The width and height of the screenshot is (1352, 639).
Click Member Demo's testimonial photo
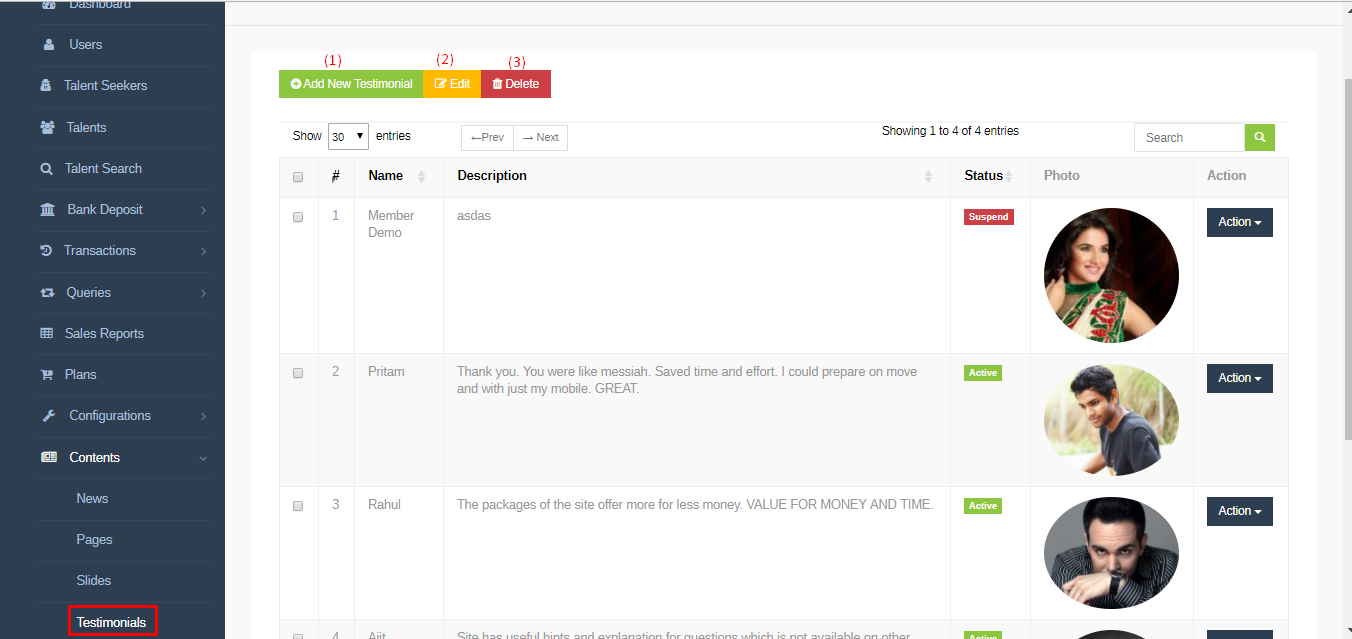[x=1111, y=275]
